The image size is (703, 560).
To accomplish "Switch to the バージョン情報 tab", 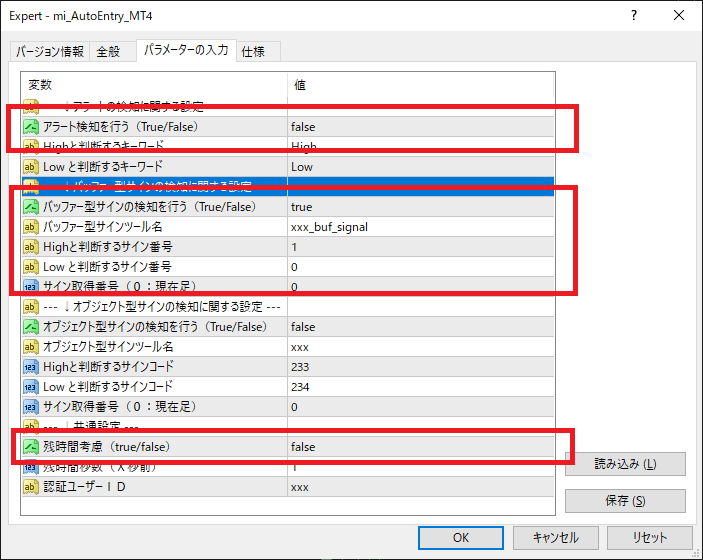I will point(49,52).
